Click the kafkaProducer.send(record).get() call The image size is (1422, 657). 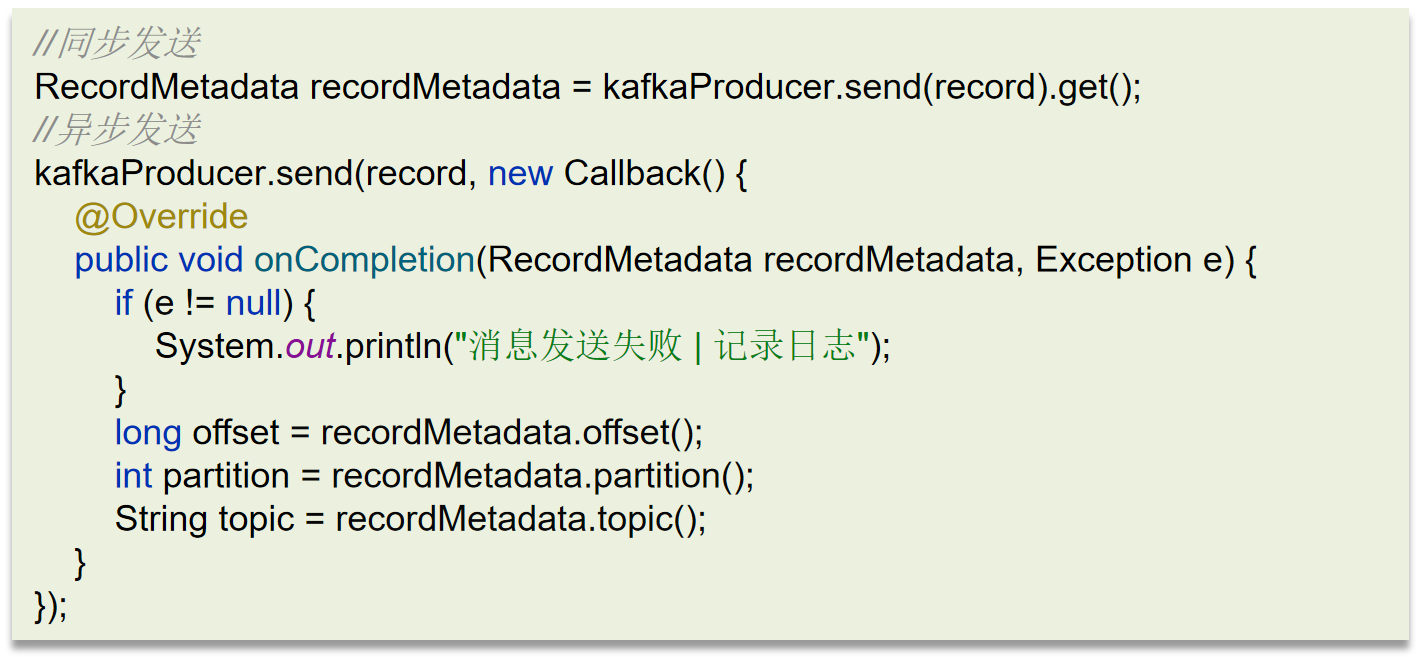(872, 88)
